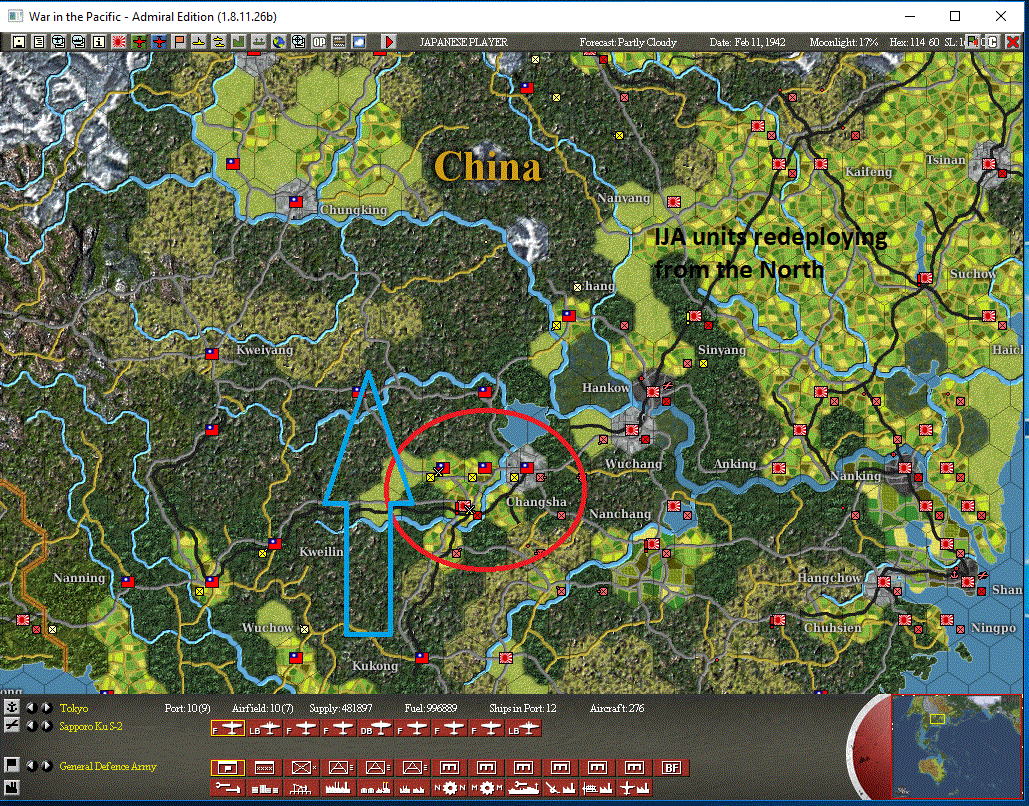The height and width of the screenshot is (806, 1029).
Task: Click the orange flag toolbar icon
Action: (178, 42)
